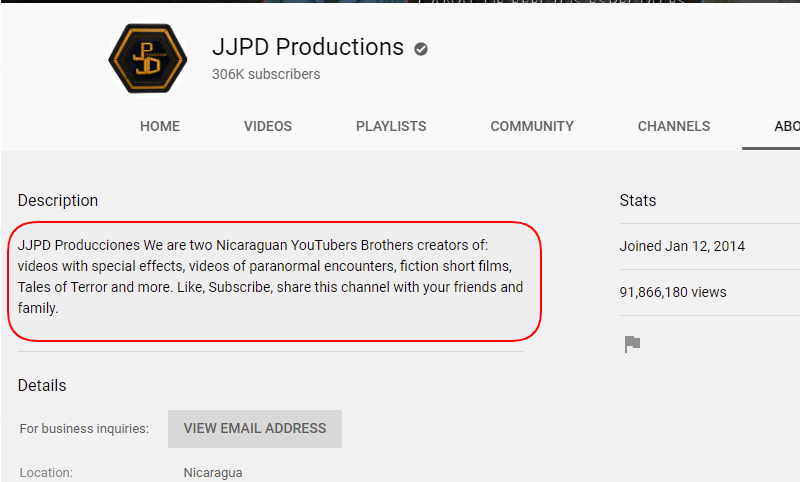The width and height of the screenshot is (800, 482).
Task: Open the HOME tab
Action: coord(160,126)
